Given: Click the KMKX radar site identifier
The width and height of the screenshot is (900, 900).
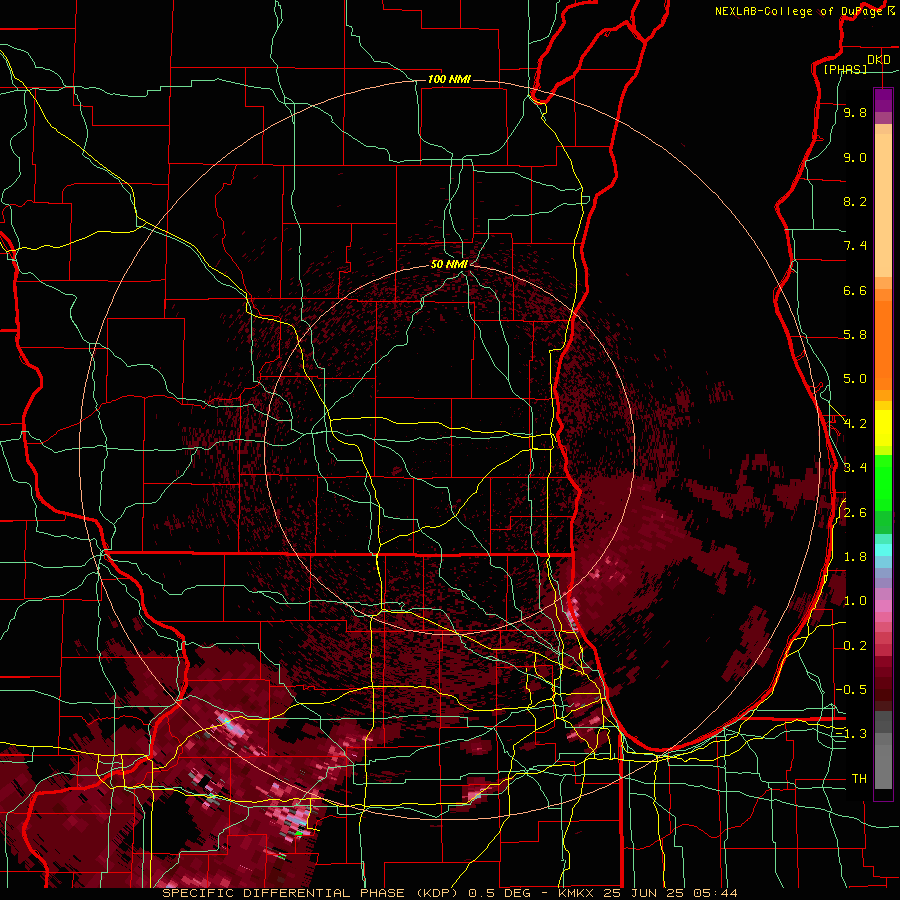Looking at the screenshot, I should coord(577,893).
